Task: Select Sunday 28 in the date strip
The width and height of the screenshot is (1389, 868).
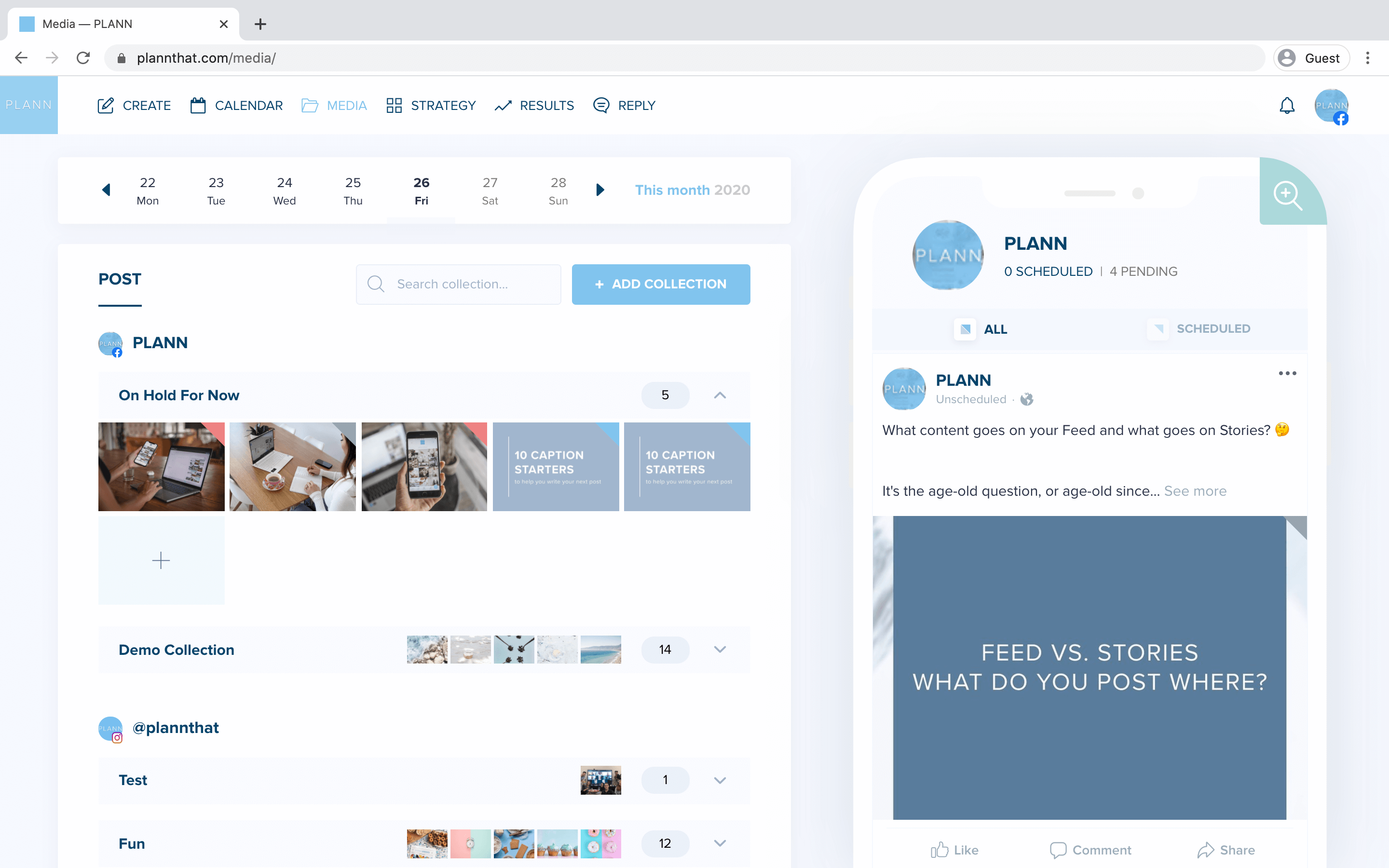Action: click(558, 190)
